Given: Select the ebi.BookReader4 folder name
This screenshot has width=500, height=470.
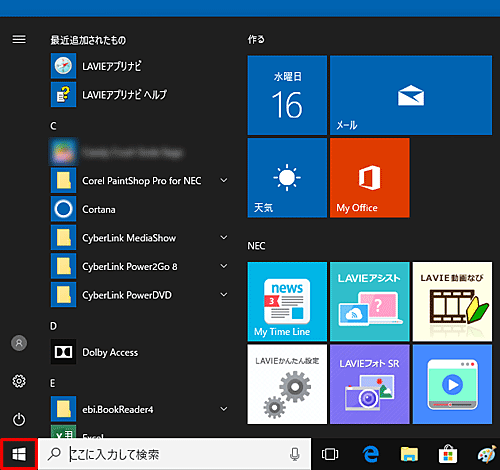Looking at the screenshot, I should [118, 409].
